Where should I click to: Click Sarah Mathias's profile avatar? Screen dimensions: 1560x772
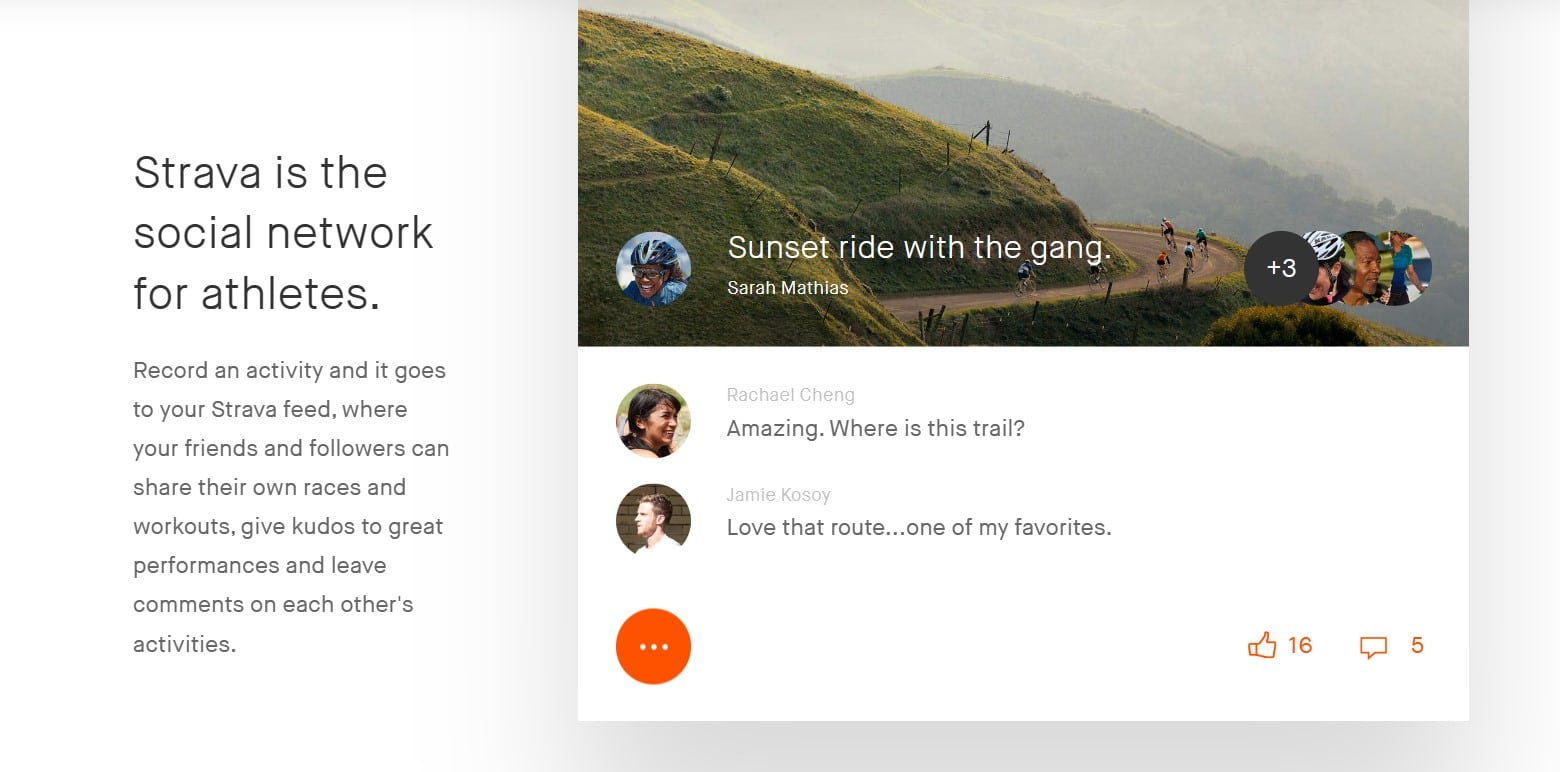point(653,269)
